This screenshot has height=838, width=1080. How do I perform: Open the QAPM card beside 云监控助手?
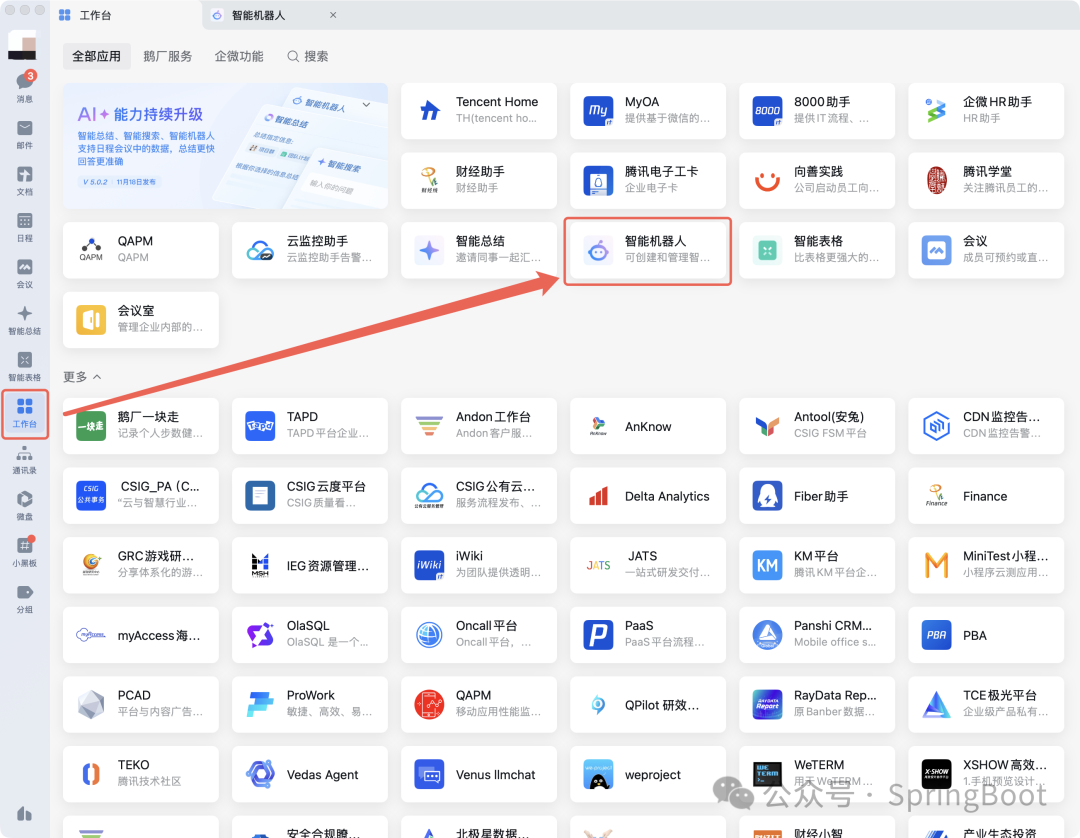coord(141,249)
